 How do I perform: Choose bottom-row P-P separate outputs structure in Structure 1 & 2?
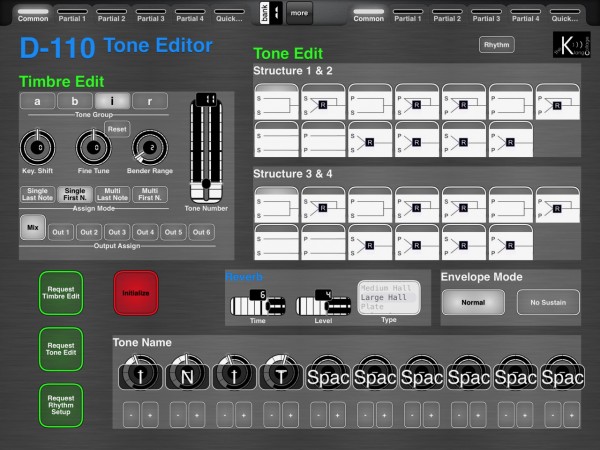coord(323,139)
